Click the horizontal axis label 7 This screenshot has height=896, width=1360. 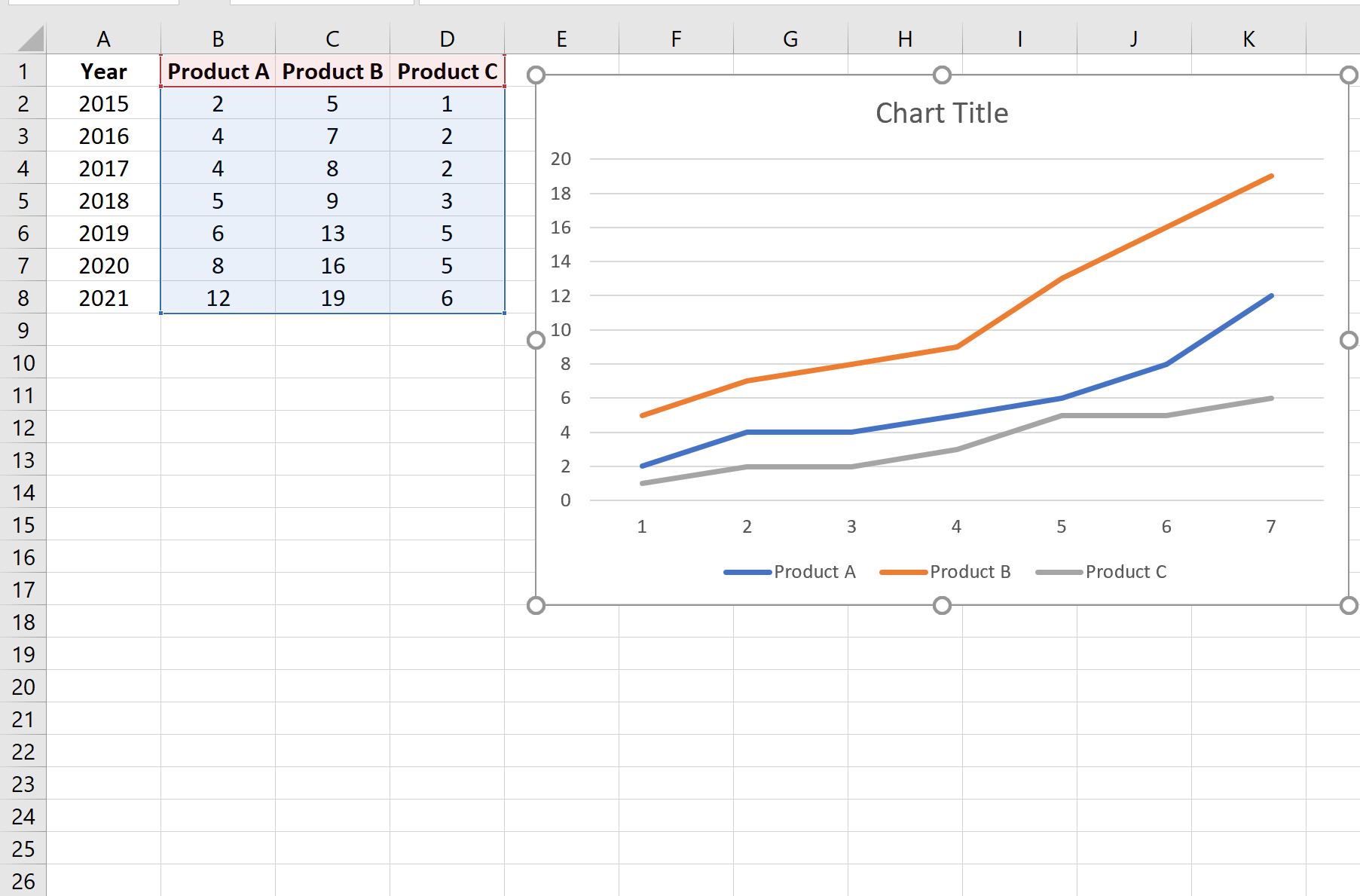1271,527
